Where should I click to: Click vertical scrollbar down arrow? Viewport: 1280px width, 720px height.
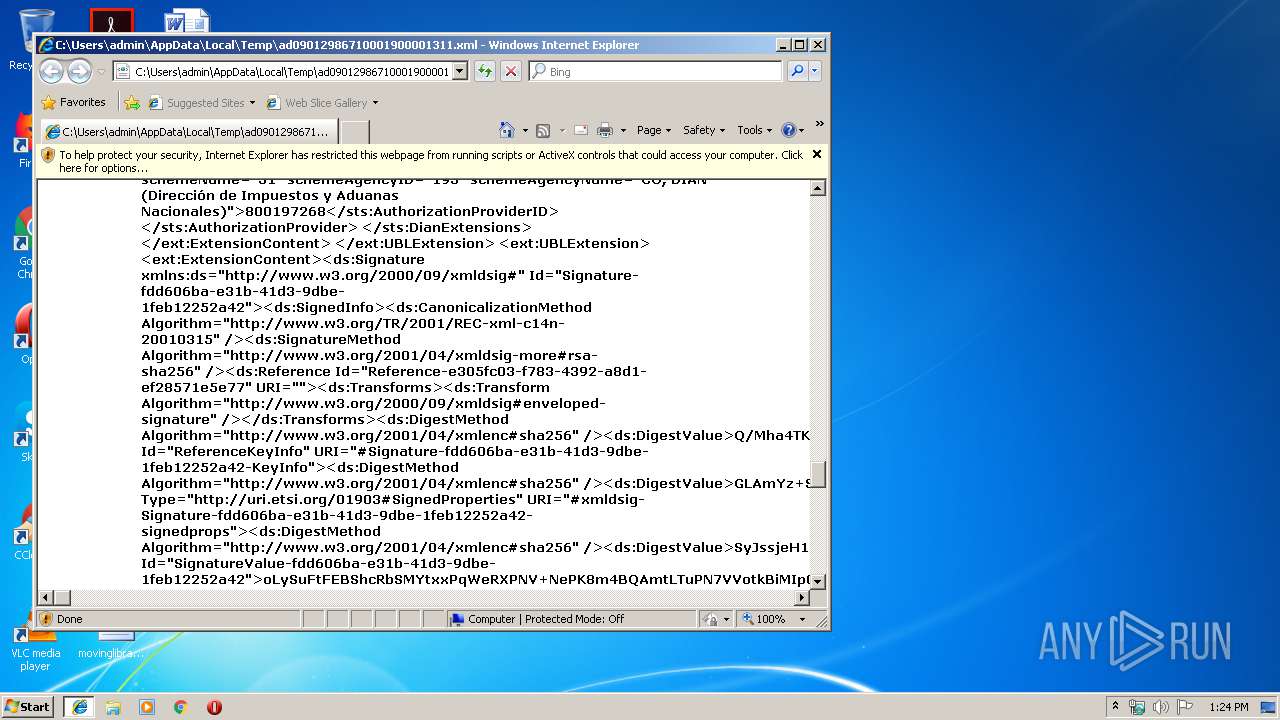(817, 581)
